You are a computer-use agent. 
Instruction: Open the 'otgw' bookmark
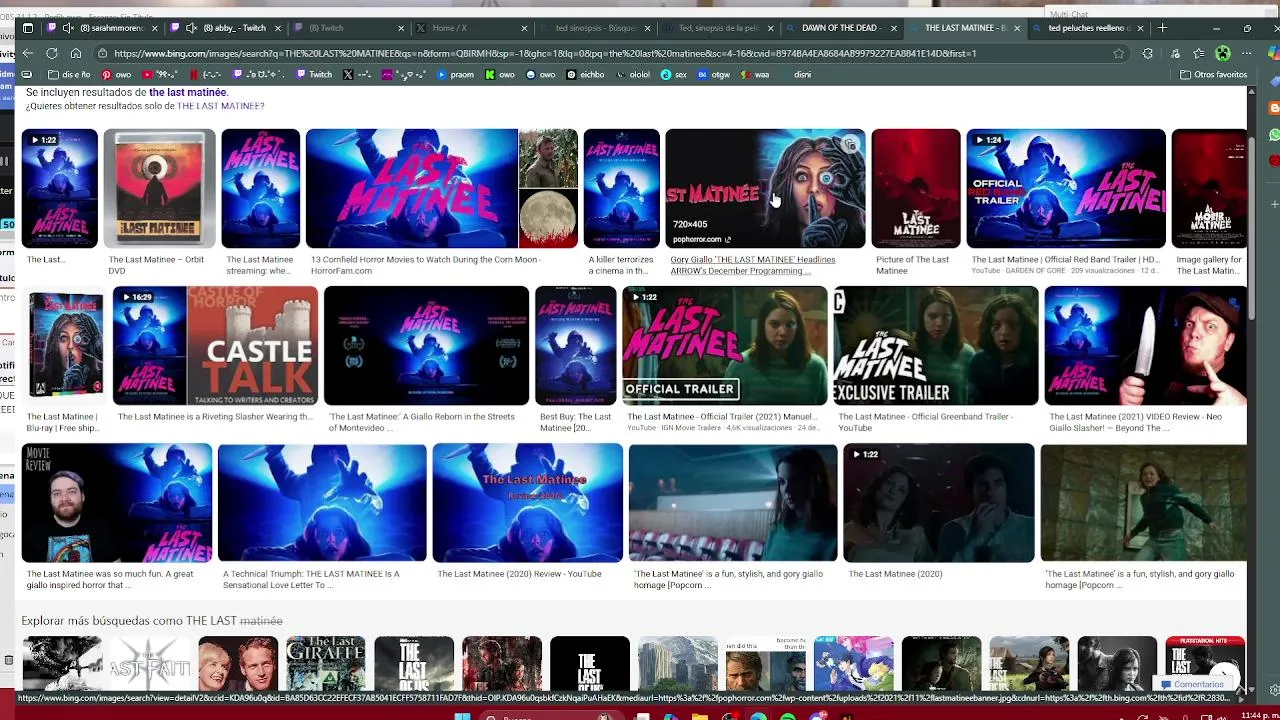[x=714, y=74]
